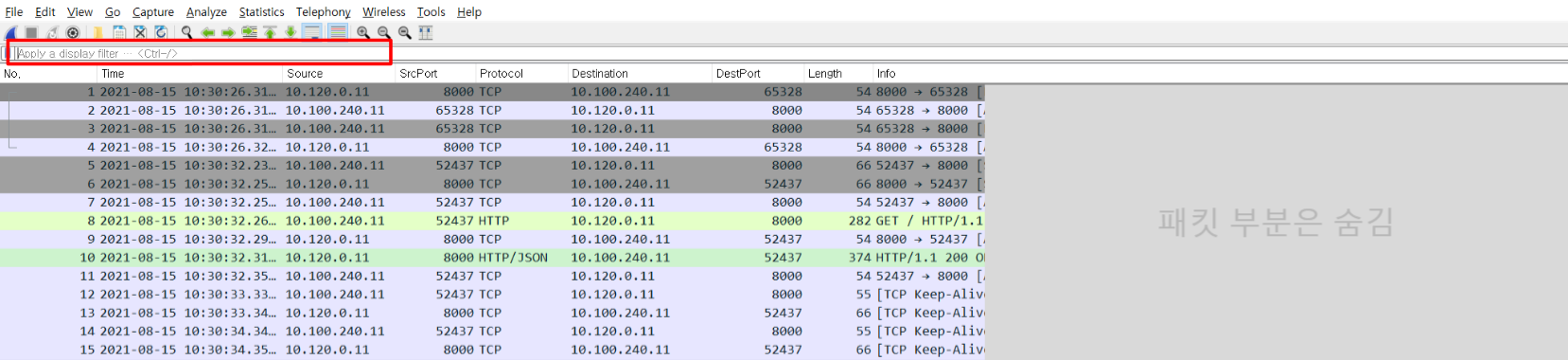Reset text to normal size
This screenshot has height=360, width=1568.
pyautogui.click(x=405, y=32)
